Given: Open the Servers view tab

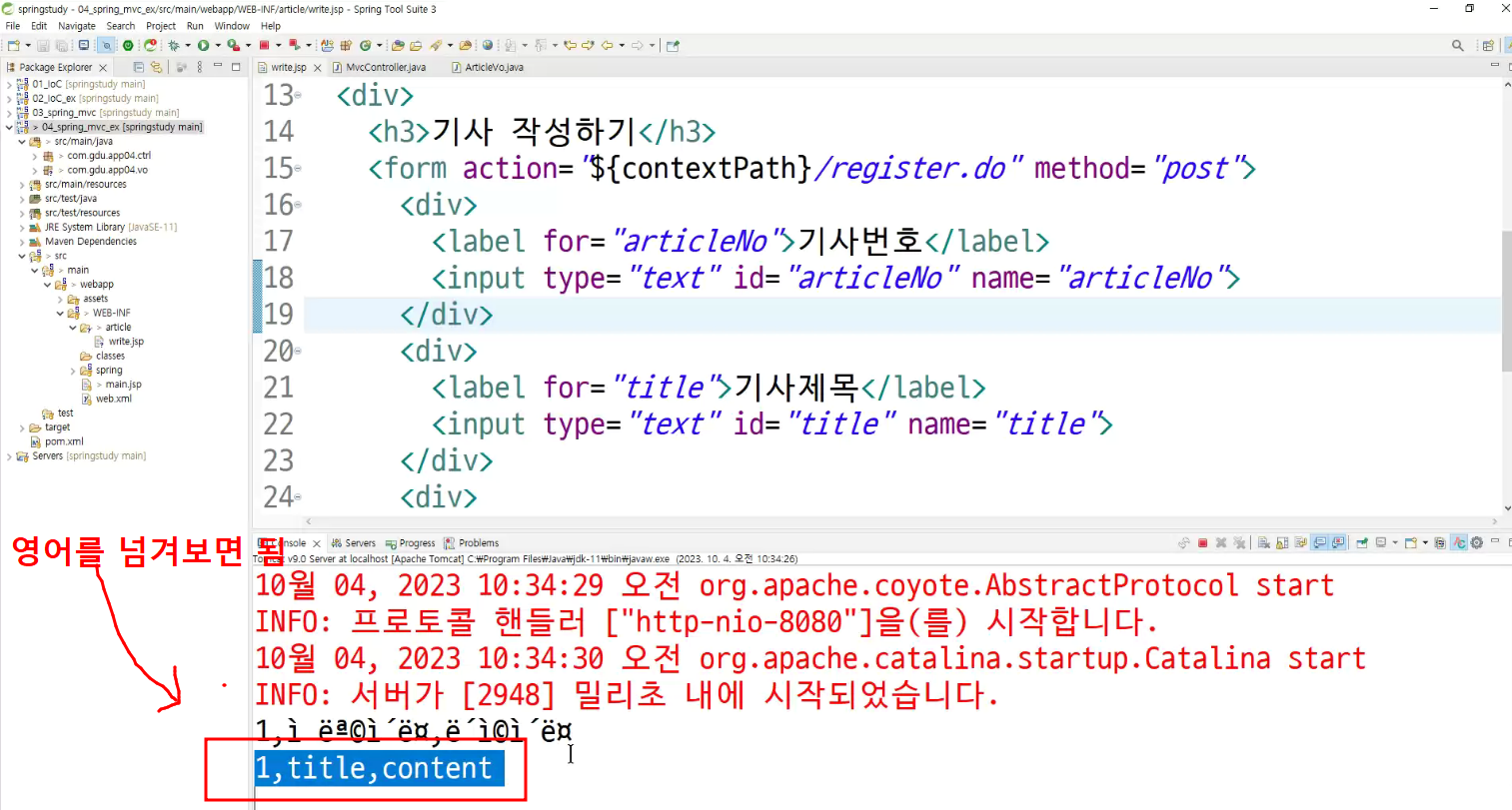Looking at the screenshot, I should click(x=353, y=543).
